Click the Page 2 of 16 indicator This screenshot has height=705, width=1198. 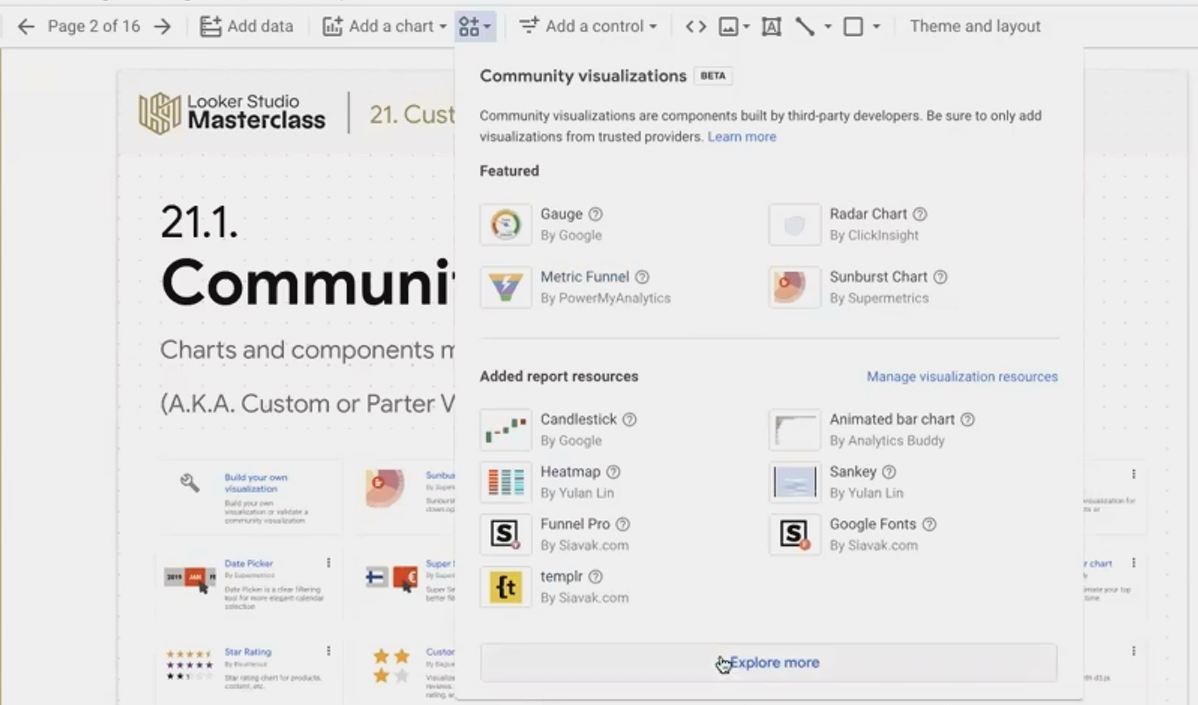click(94, 27)
